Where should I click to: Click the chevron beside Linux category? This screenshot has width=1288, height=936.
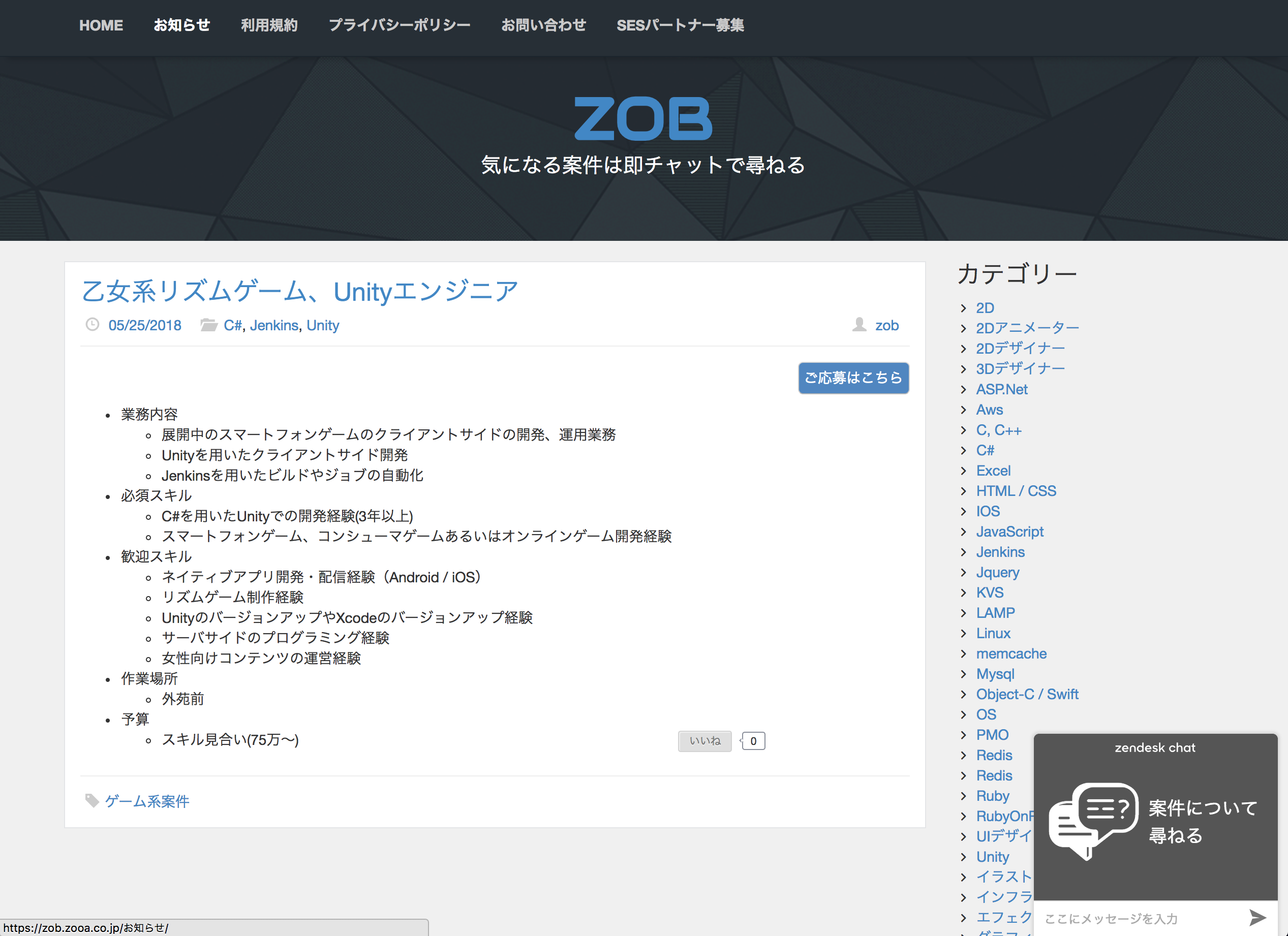963,634
